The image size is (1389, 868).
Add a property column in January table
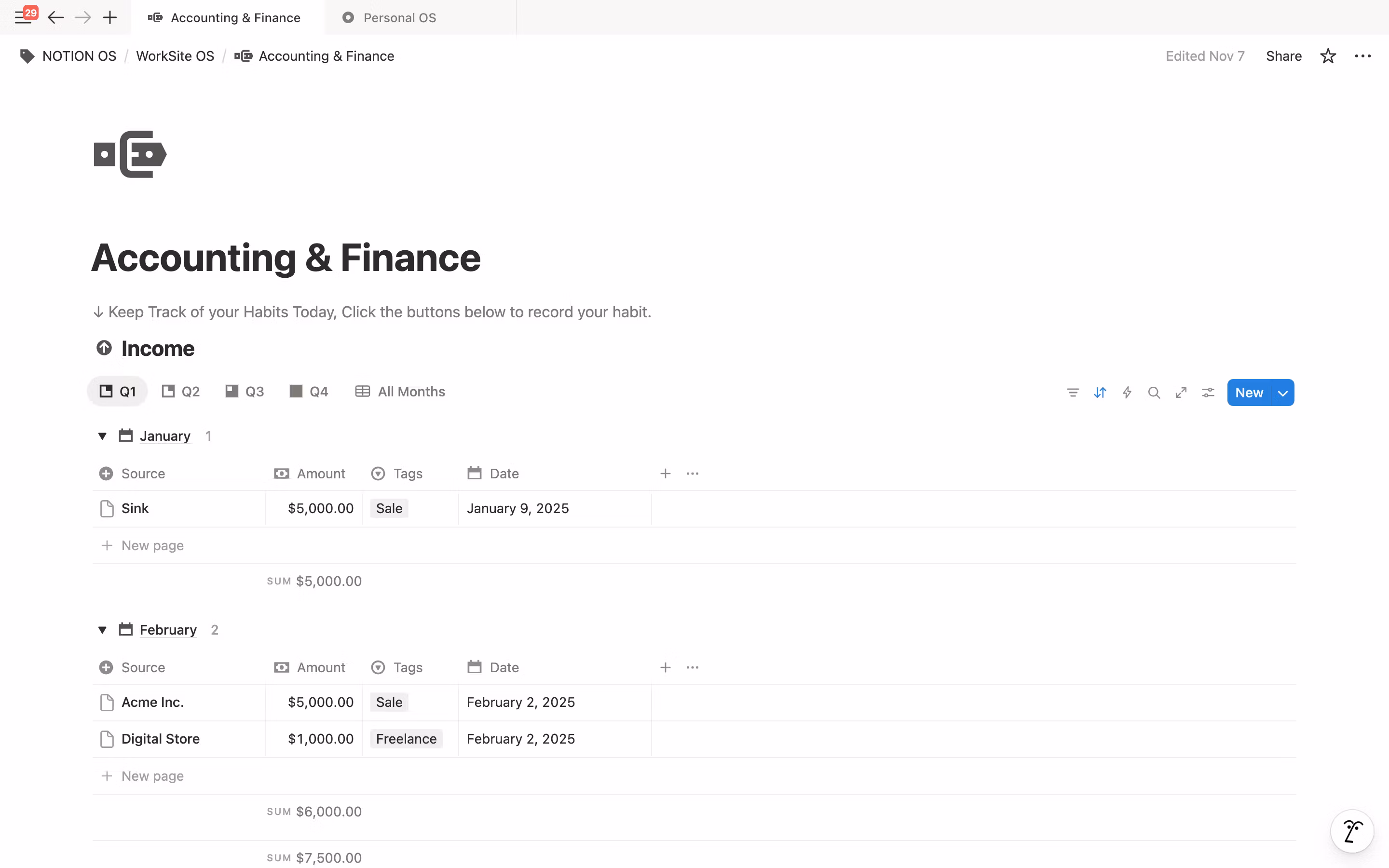(x=665, y=474)
